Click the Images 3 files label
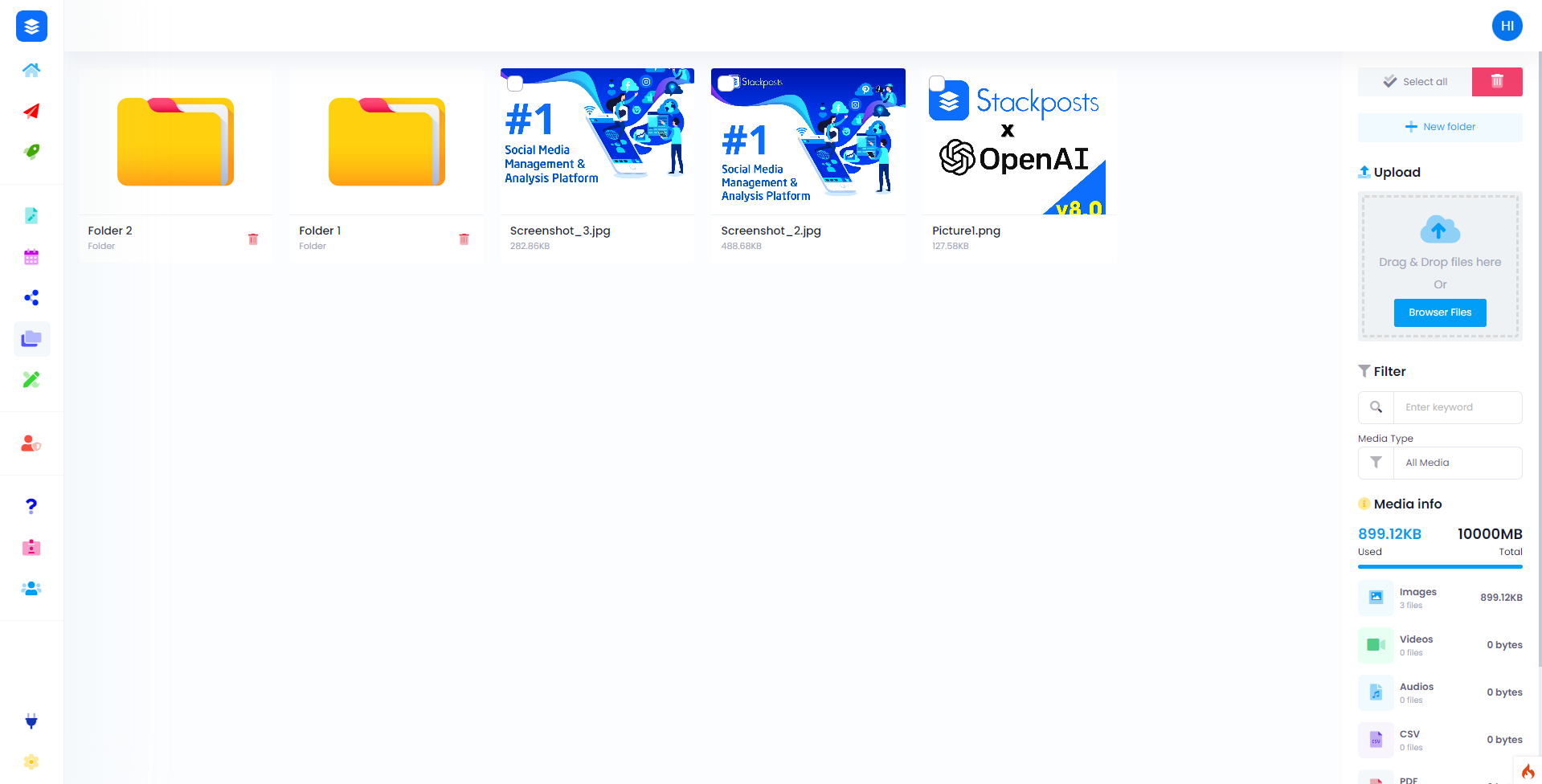 click(x=1417, y=598)
